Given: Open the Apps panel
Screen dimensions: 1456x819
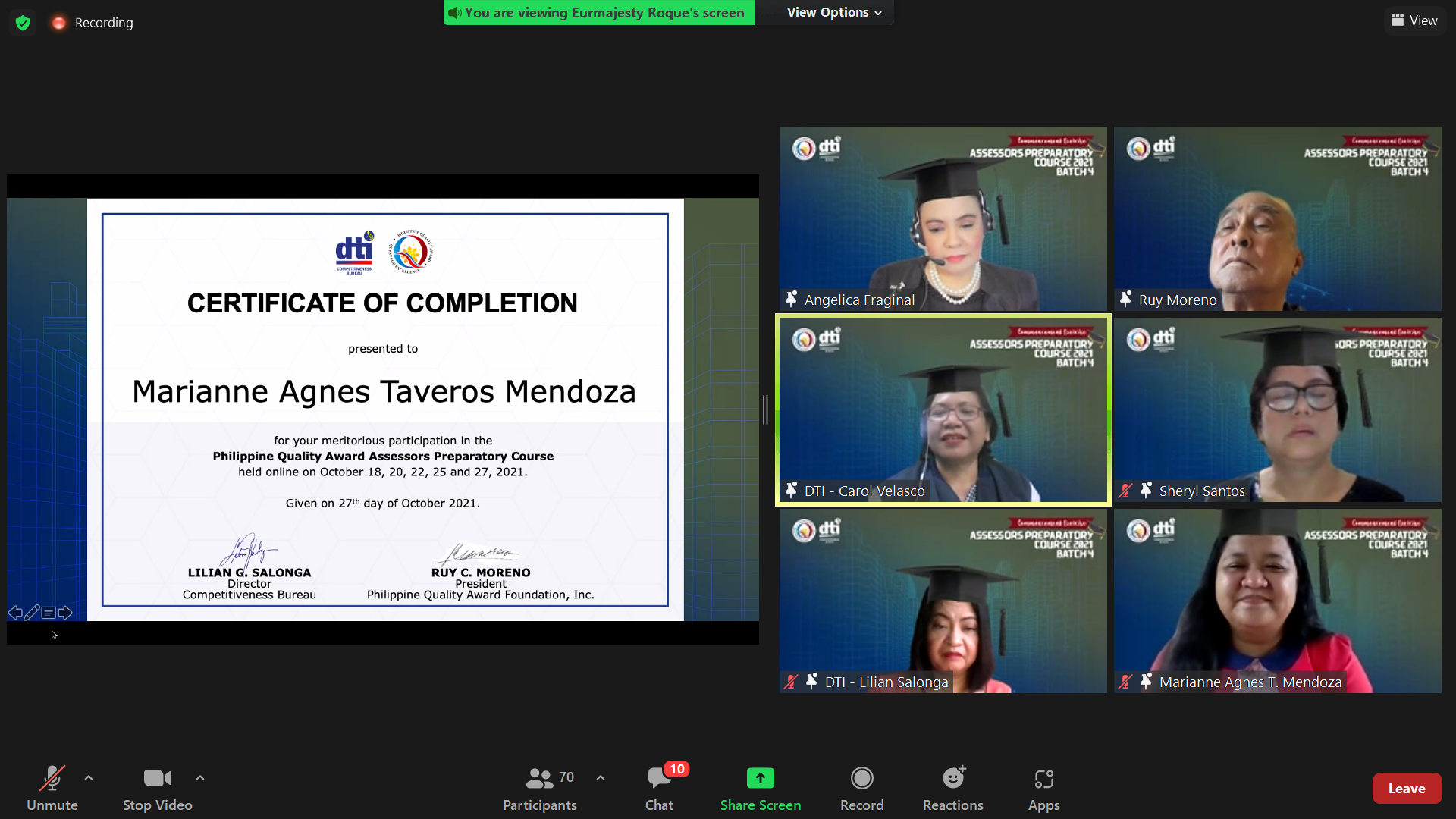Looking at the screenshot, I should coord(1044,789).
